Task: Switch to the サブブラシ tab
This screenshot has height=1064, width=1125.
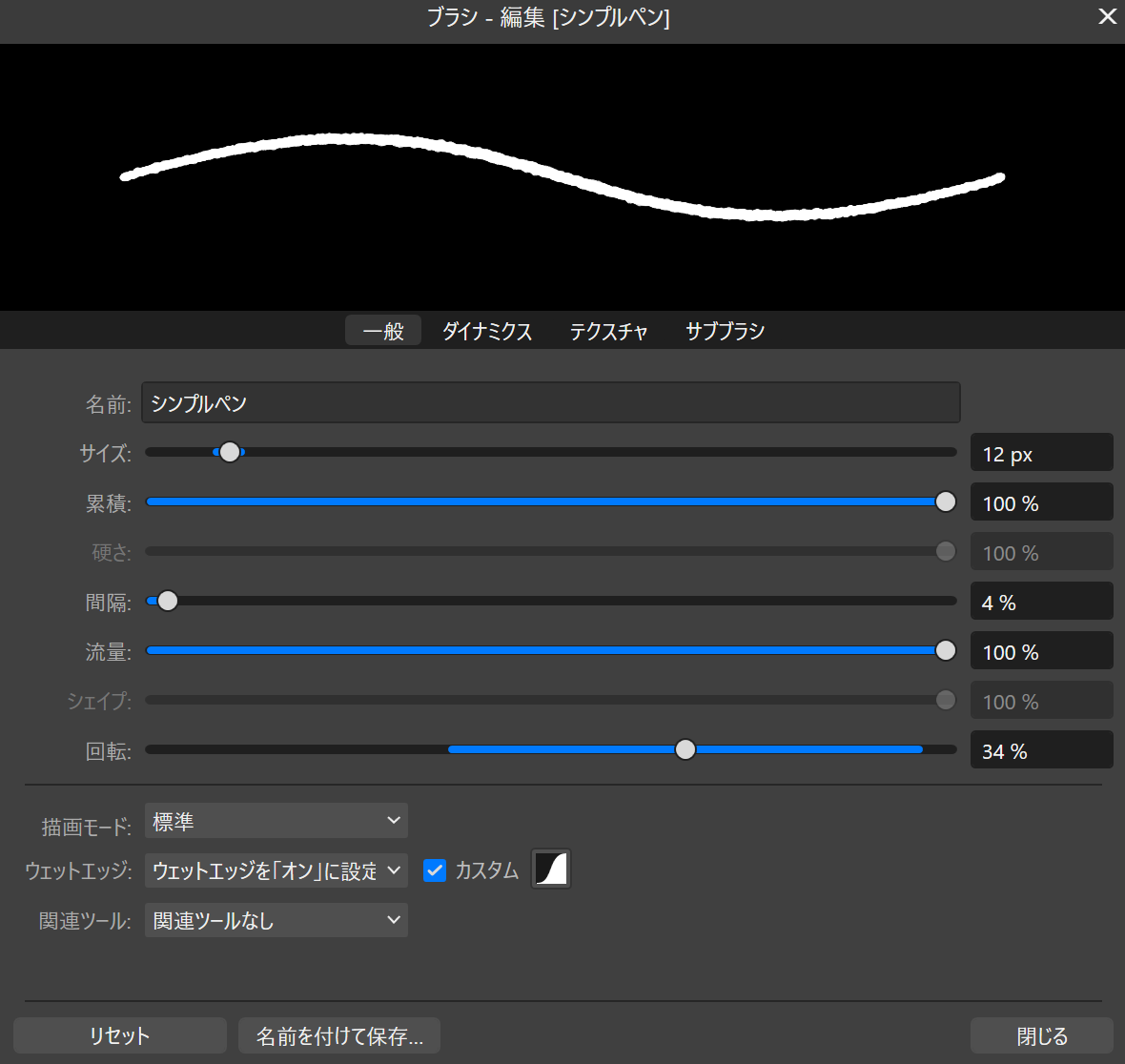Action: [x=725, y=331]
